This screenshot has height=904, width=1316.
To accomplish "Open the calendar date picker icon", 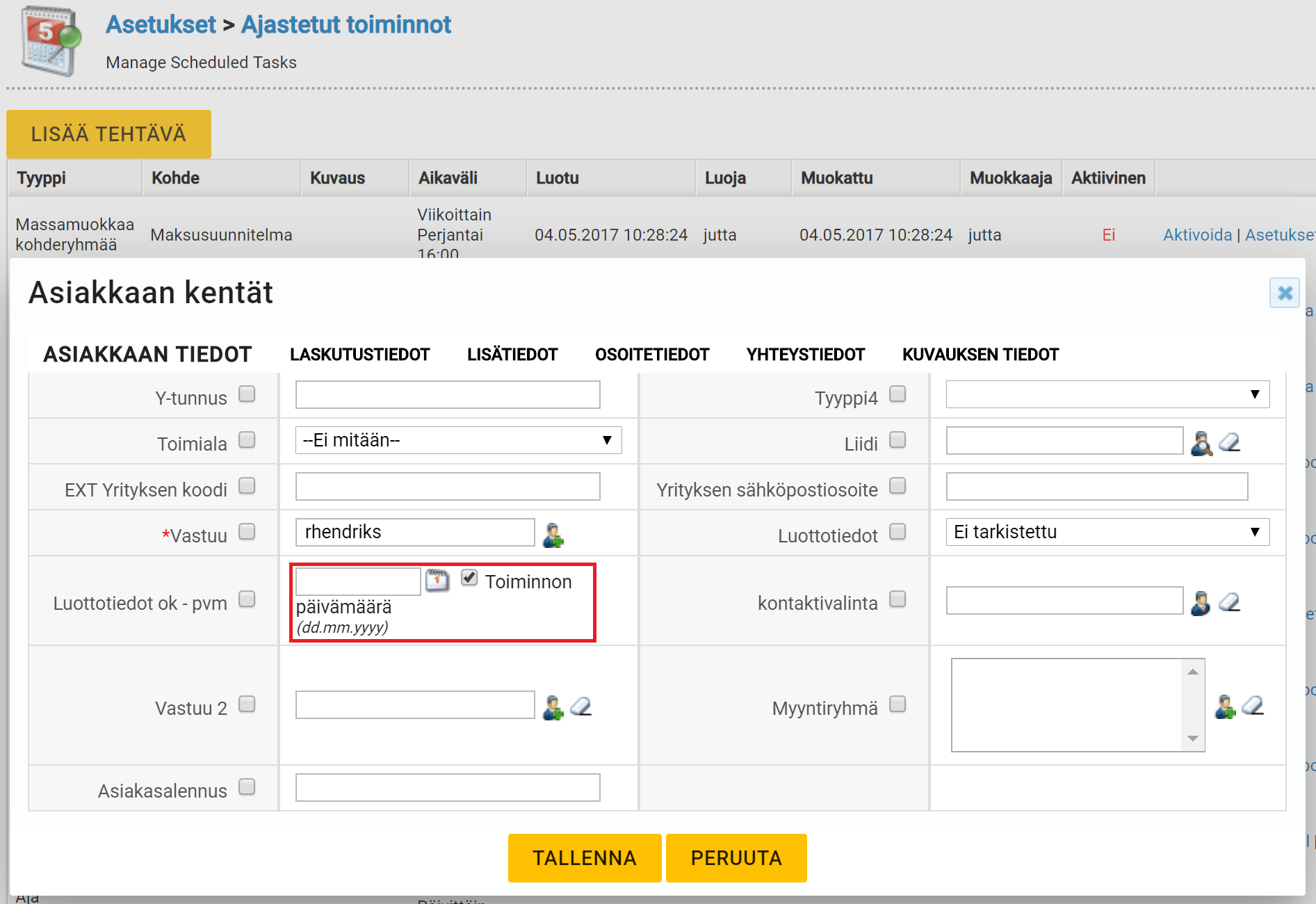I will coord(437,580).
